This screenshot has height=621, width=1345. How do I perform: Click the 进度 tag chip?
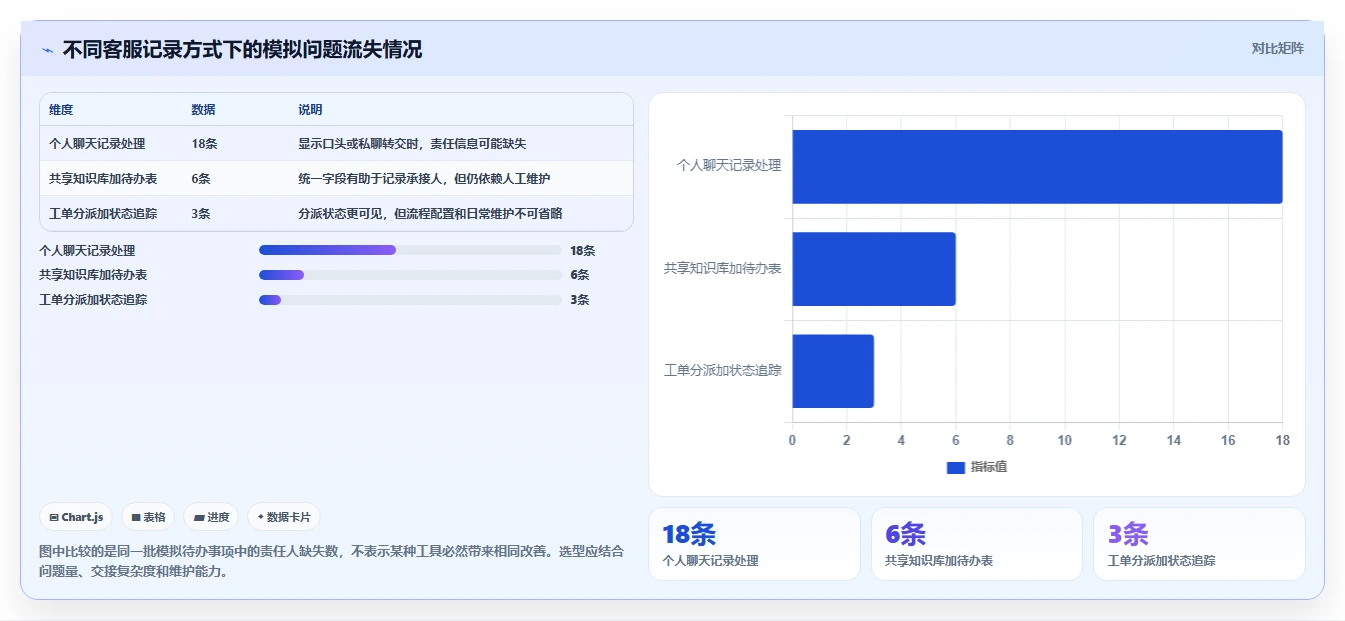(211, 517)
